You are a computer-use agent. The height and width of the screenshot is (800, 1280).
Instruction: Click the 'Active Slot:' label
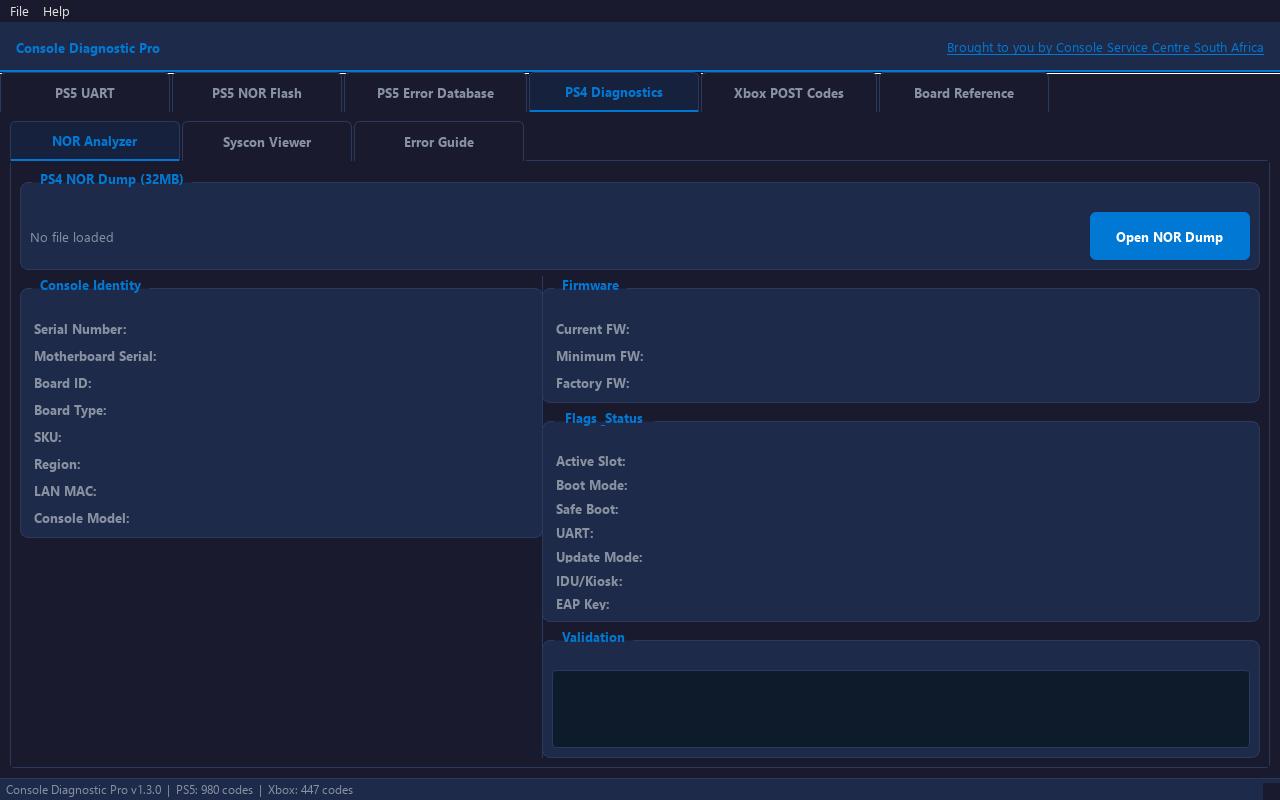point(591,461)
